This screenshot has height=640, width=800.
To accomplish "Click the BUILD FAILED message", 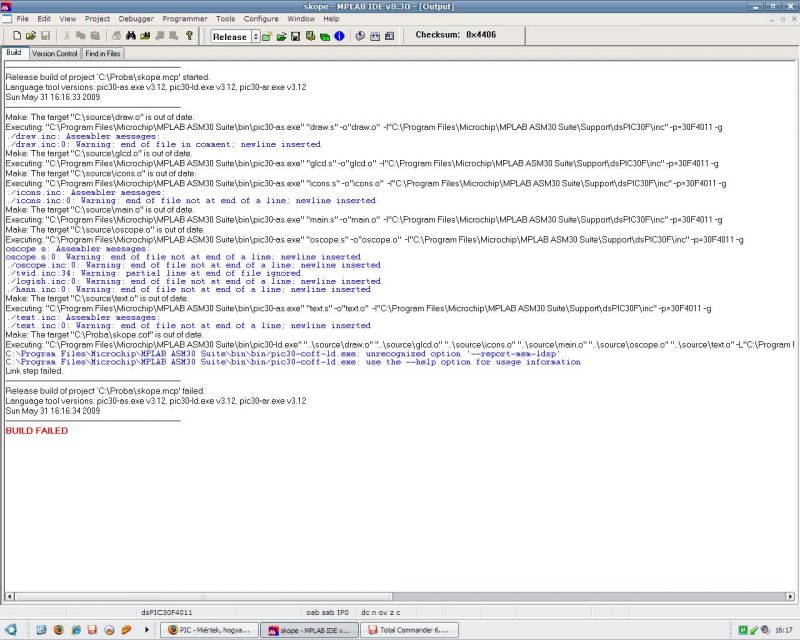I will point(37,431).
